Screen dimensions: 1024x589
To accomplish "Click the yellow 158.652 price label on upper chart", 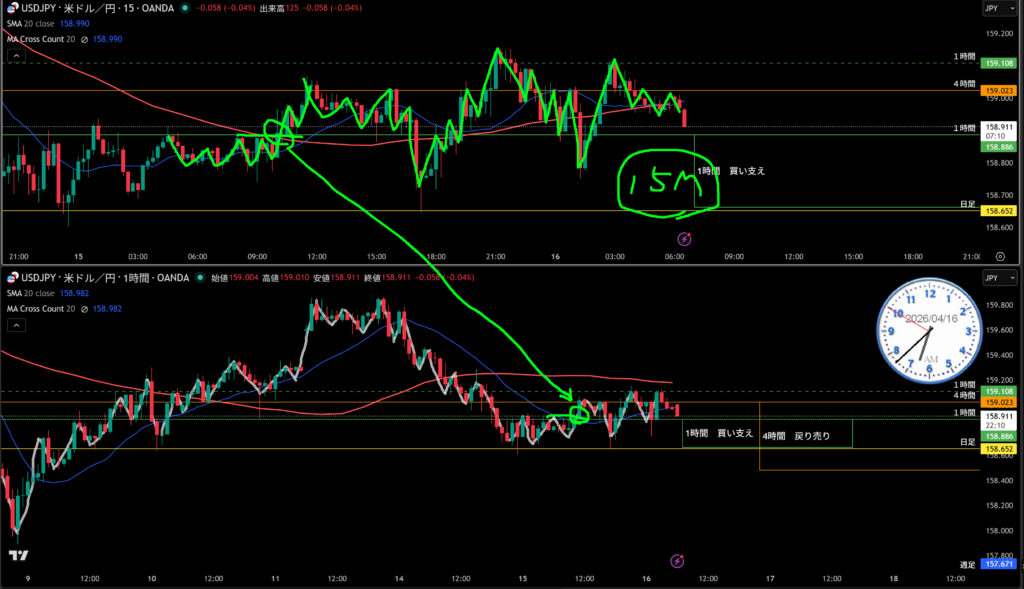I will (x=1000, y=211).
